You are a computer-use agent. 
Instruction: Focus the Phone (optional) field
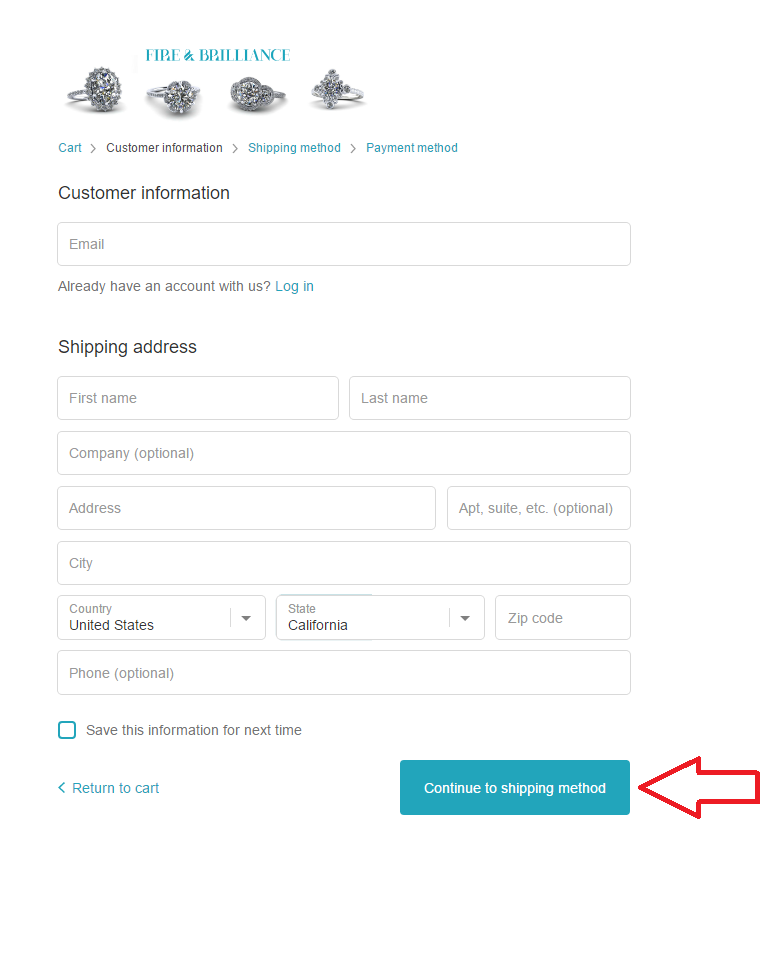pos(344,672)
